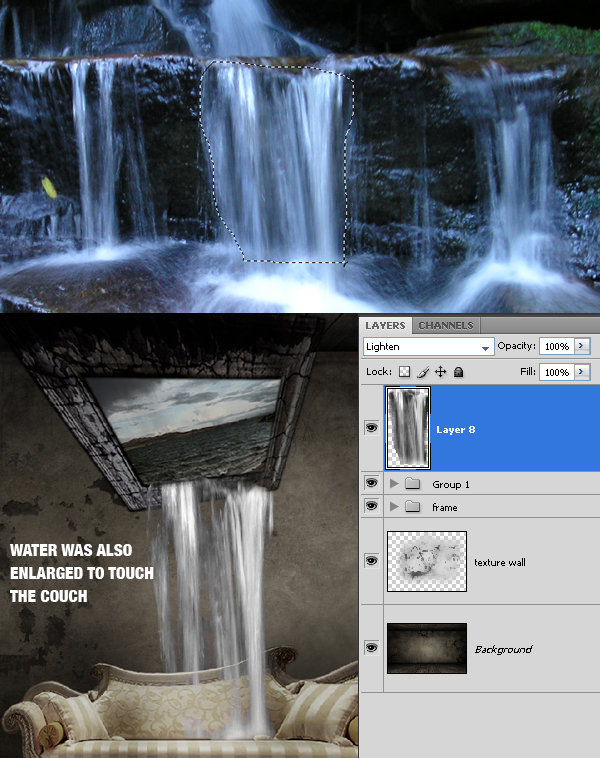Image resolution: width=600 pixels, height=758 pixels.
Task: Hide the Background layer
Action: tap(372, 648)
